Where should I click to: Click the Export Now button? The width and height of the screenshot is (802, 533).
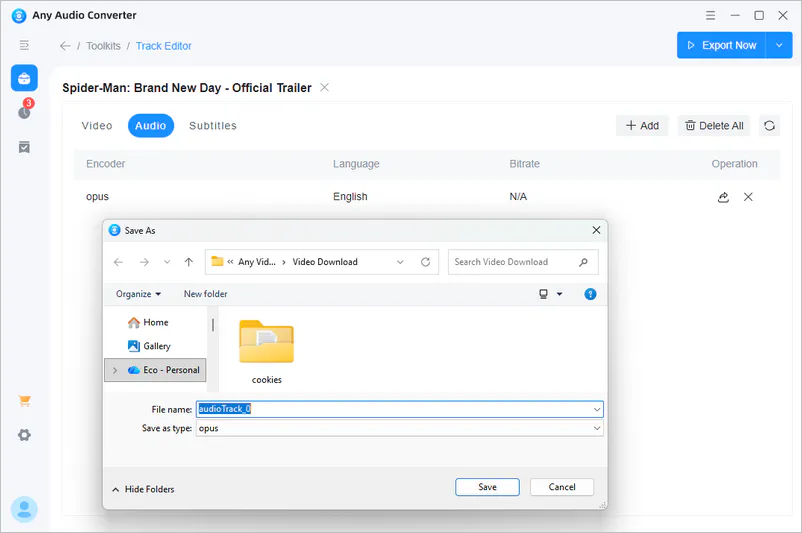click(721, 45)
